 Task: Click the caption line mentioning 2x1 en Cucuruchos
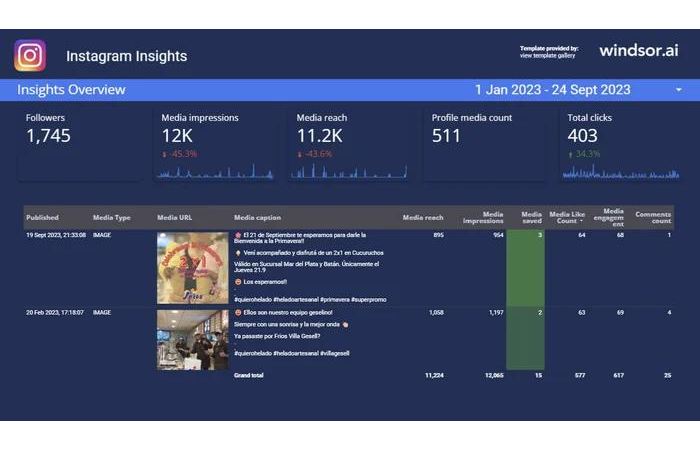tap(309, 253)
